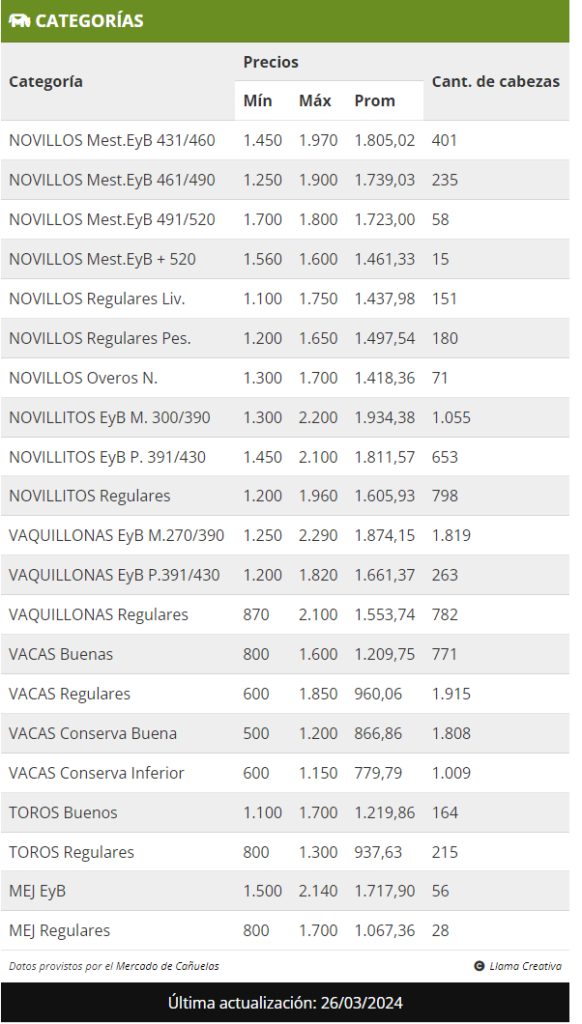Select the TOROS Buenos row
The width and height of the screenshot is (582, 1024).
tap(285, 812)
